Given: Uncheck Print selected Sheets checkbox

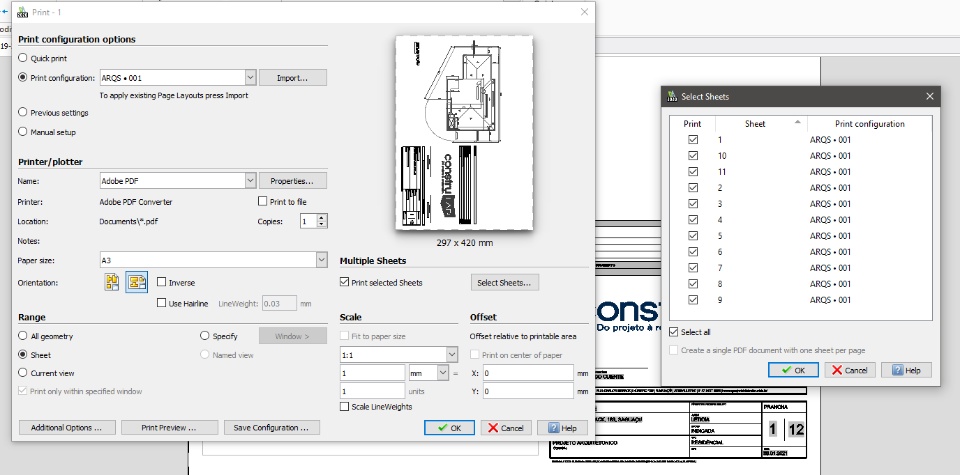Looking at the screenshot, I should tap(344, 282).
